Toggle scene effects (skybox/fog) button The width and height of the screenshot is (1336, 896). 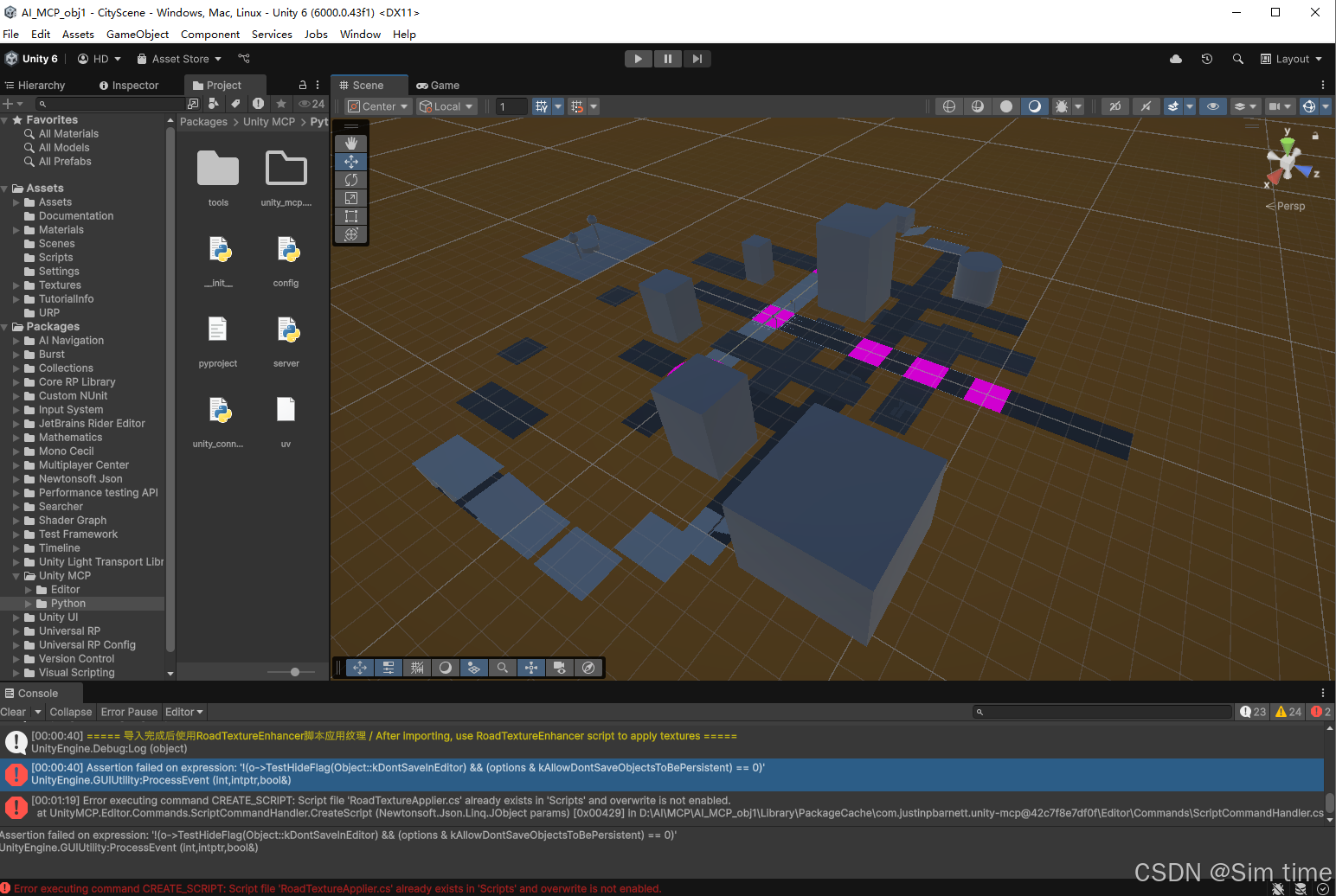(1173, 106)
